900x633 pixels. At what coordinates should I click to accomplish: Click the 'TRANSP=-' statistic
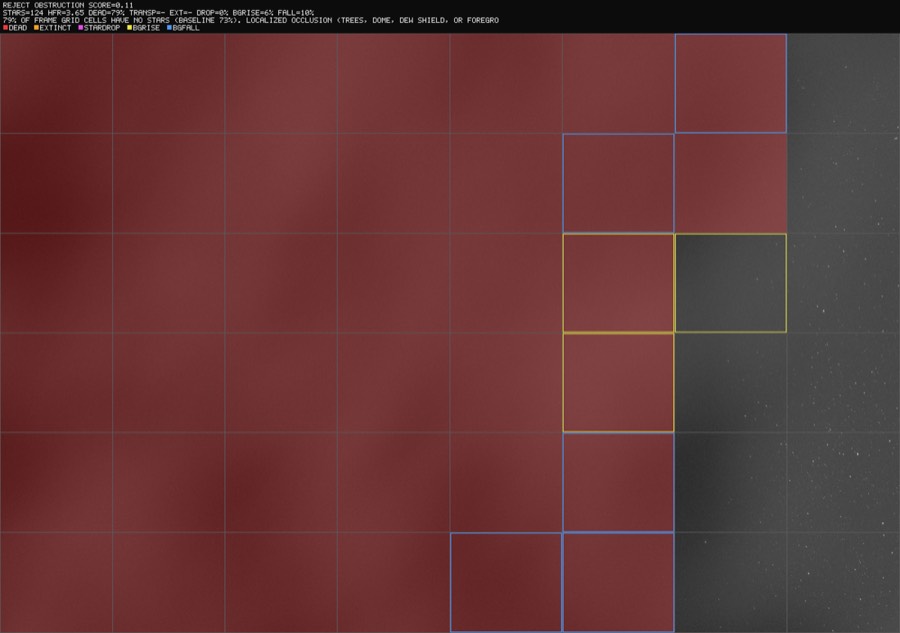pos(147,13)
